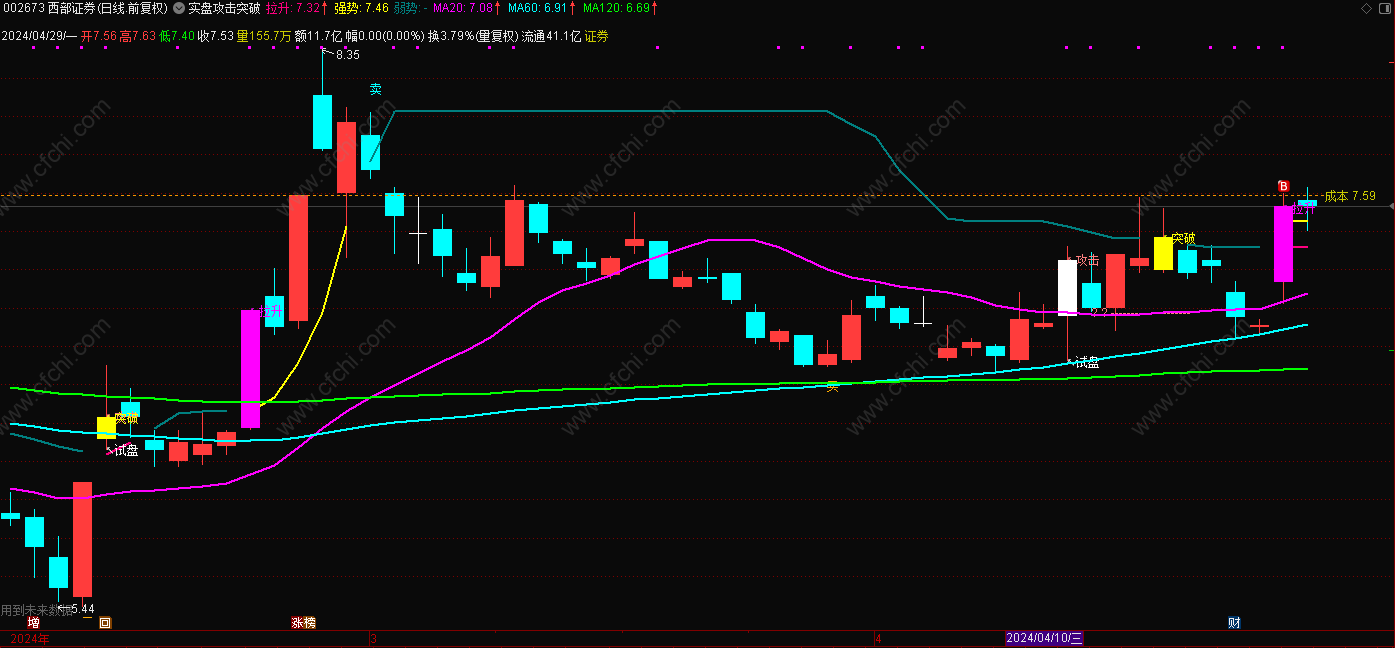Click the cyan 卖 sell signal near peak
This screenshot has width=1395, height=648.
375,89
